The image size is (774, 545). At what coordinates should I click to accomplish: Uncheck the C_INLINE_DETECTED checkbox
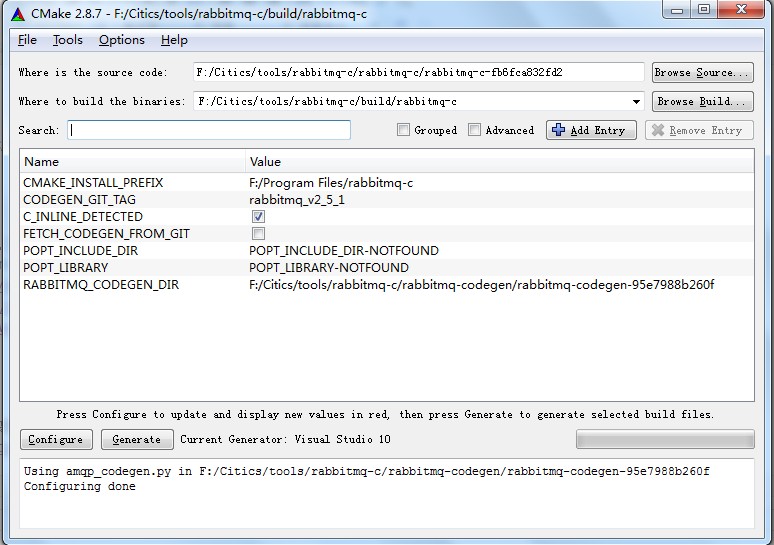click(258, 216)
